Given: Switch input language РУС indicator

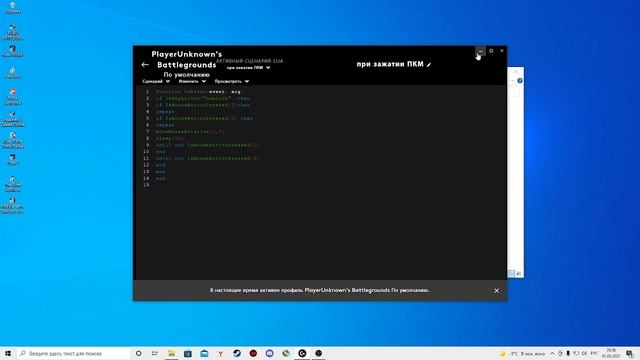Looking at the screenshot, I should (594, 353).
